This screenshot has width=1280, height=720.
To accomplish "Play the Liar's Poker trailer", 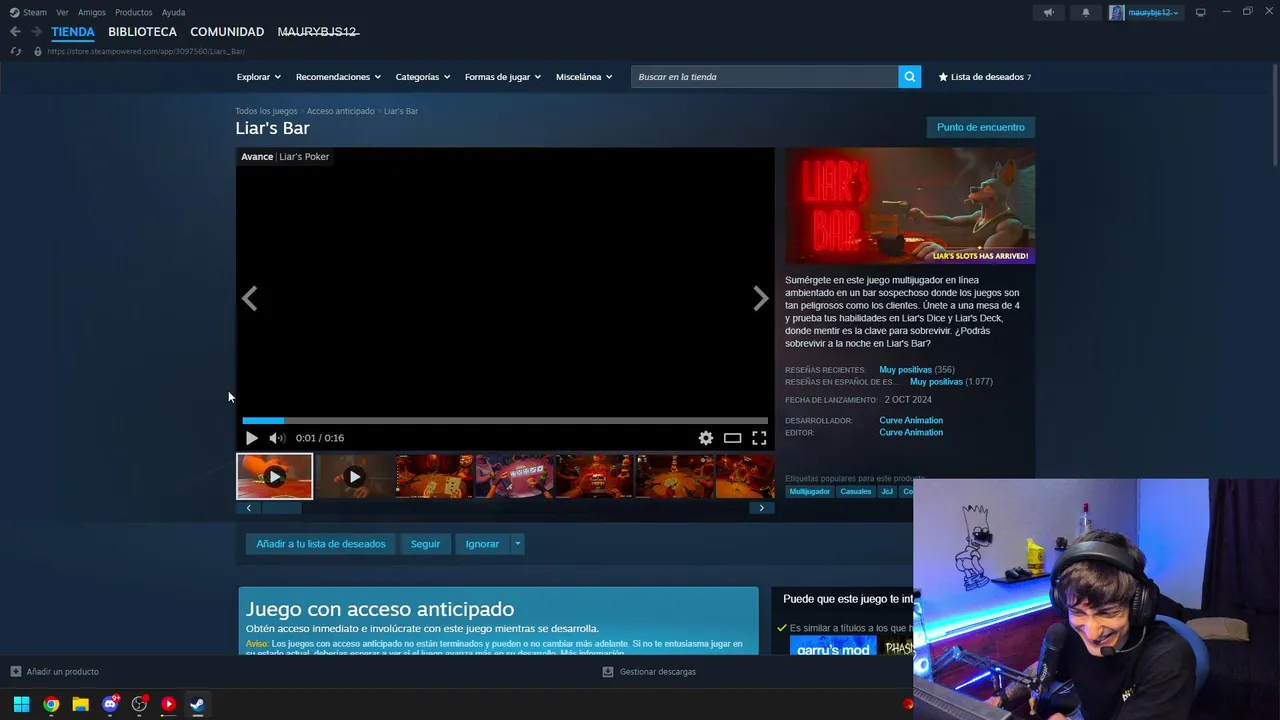I will click(252, 438).
